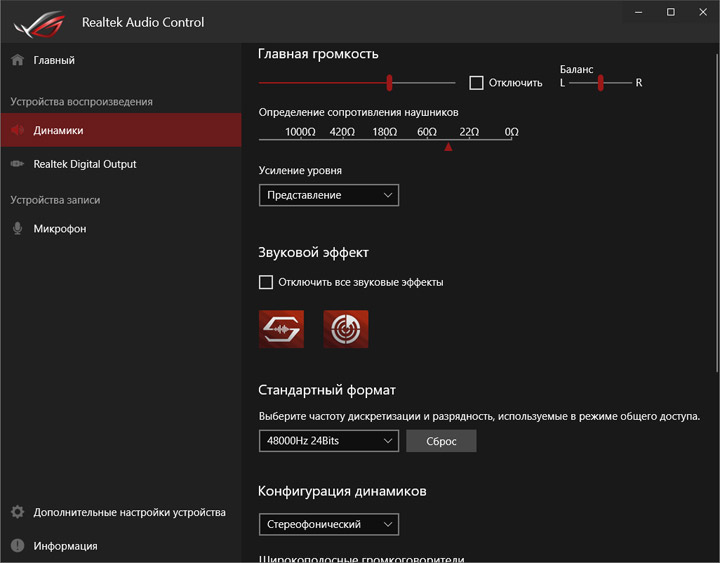Maximize the Realtek Audio Control window

(671, 12)
